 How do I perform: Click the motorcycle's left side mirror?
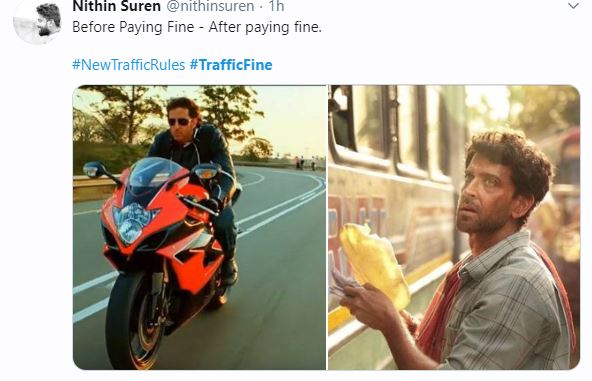click(93, 169)
